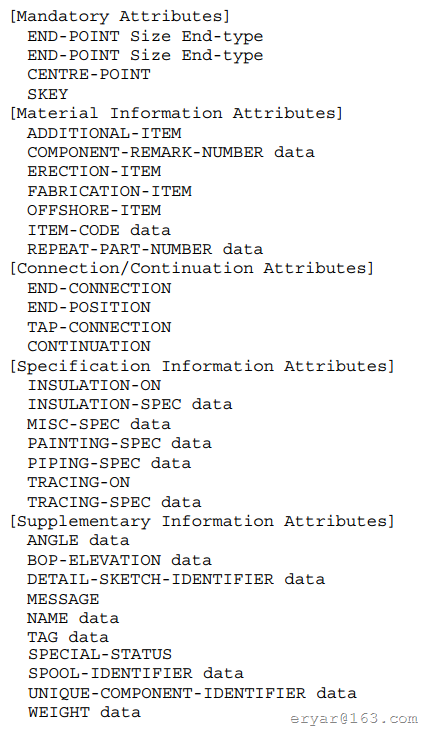423x729 pixels.
Task: Click the Supplementary Information Attributes heading
Action: tap(202, 521)
